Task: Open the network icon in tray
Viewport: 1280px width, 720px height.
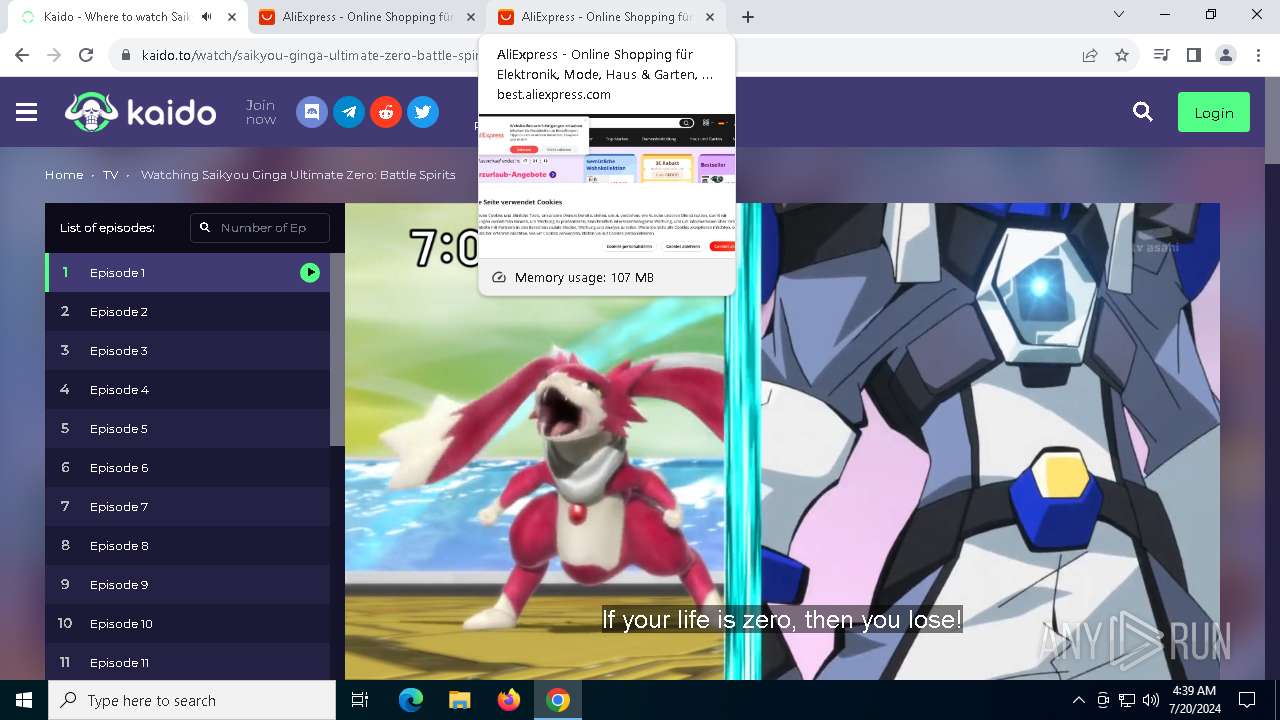Action: tap(1127, 700)
